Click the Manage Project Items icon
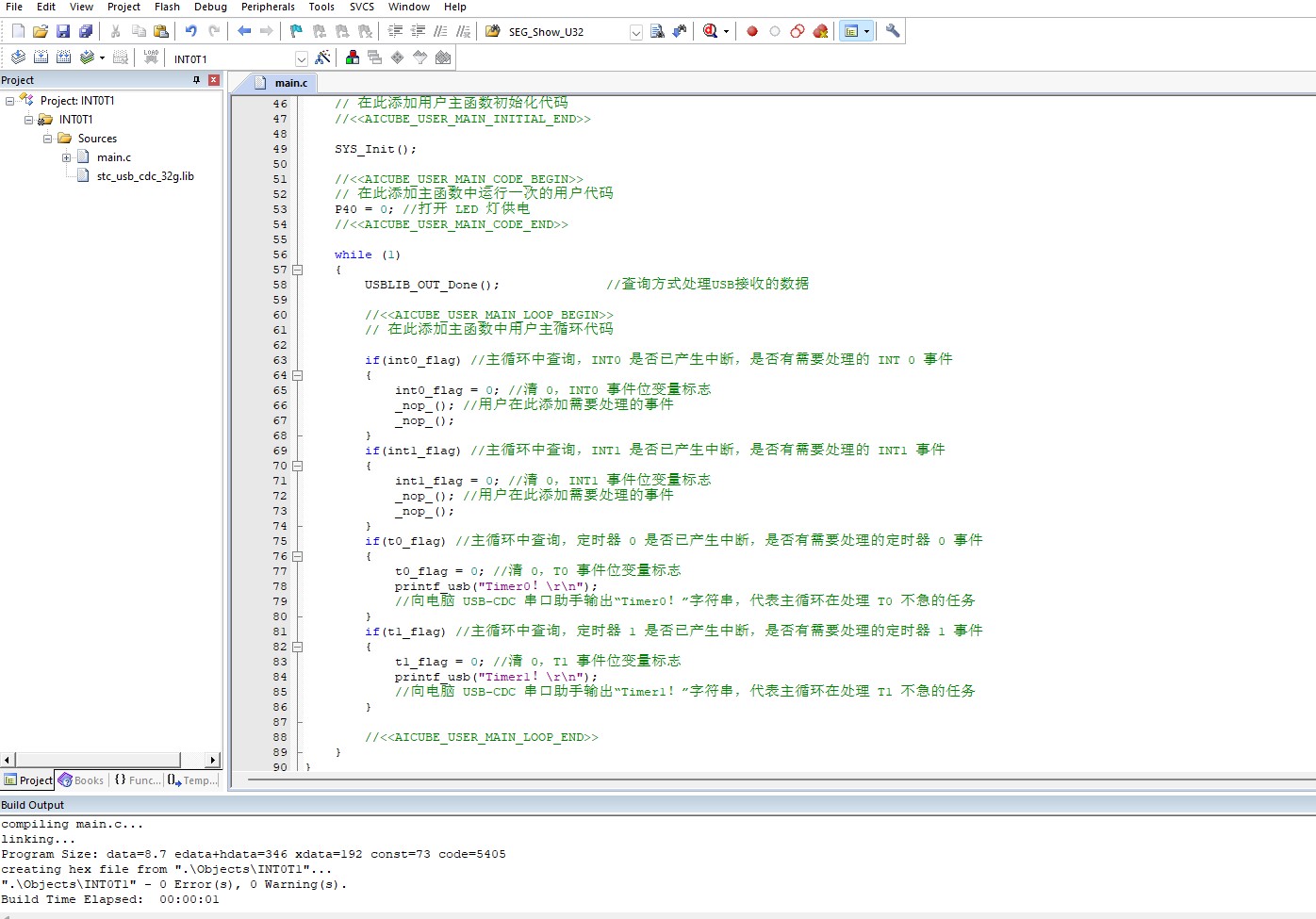The height and width of the screenshot is (919, 1316). (x=352, y=58)
